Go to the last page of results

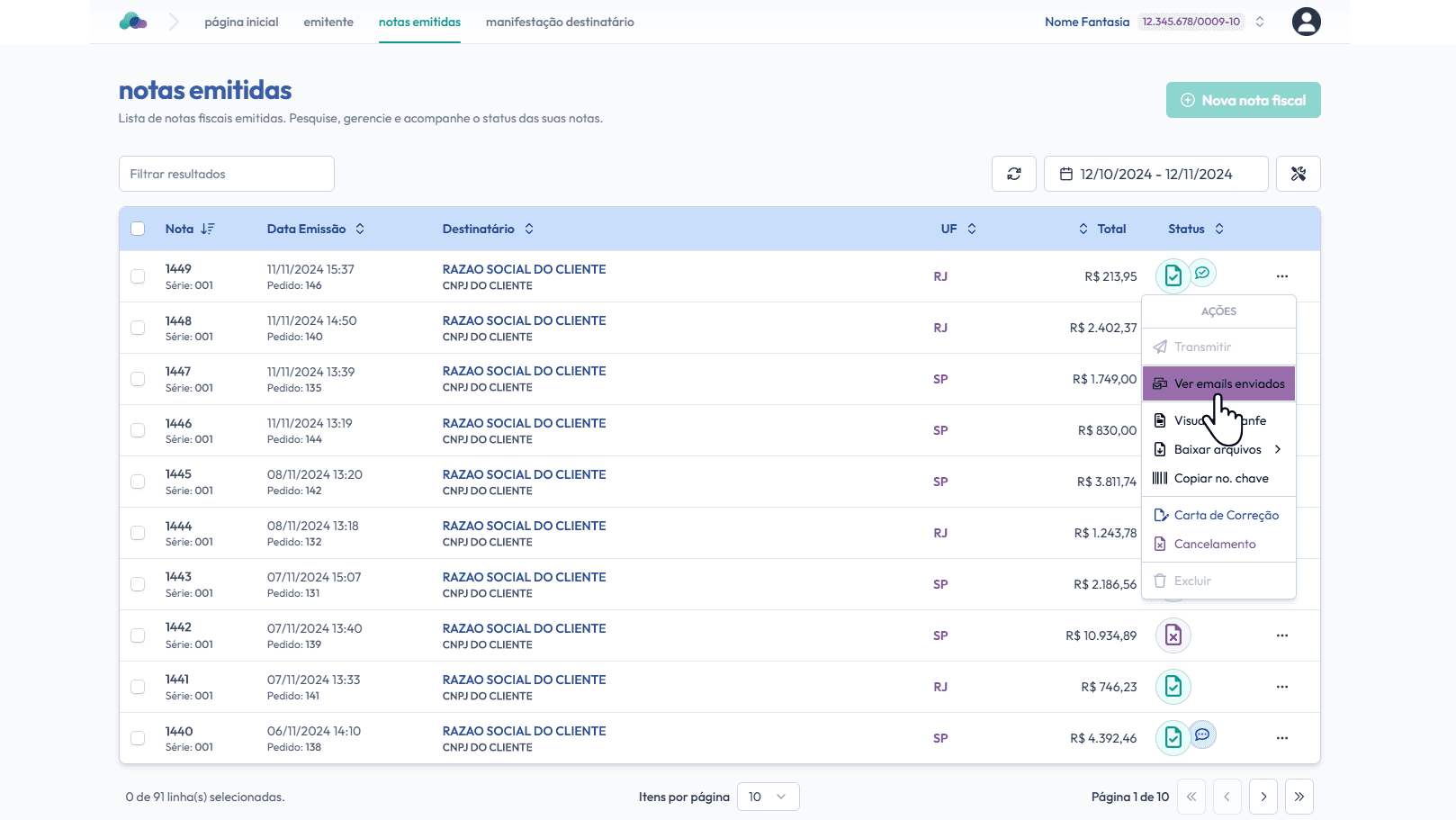click(x=1299, y=797)
